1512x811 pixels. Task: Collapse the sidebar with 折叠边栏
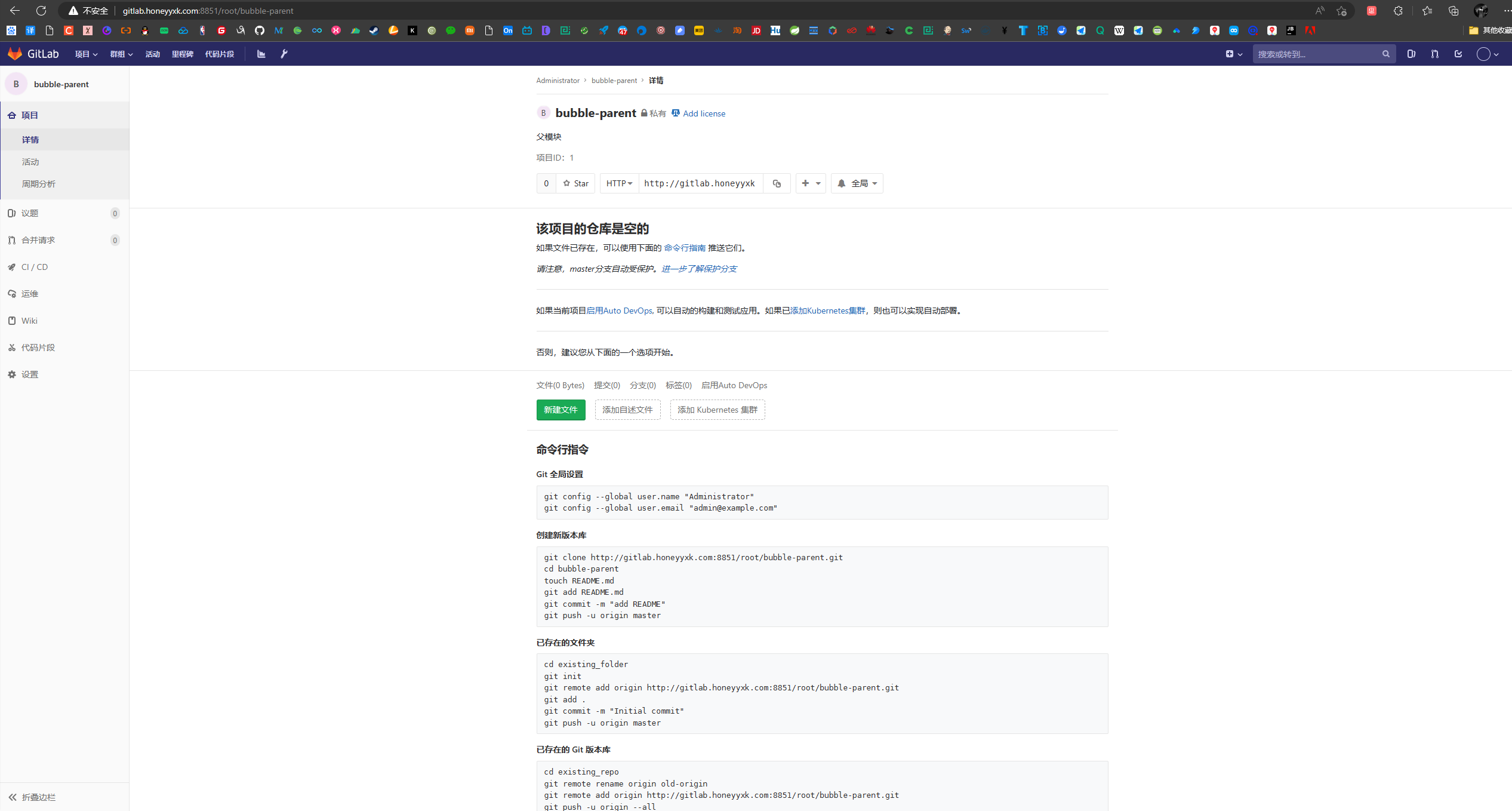click(x=64, y=797)
